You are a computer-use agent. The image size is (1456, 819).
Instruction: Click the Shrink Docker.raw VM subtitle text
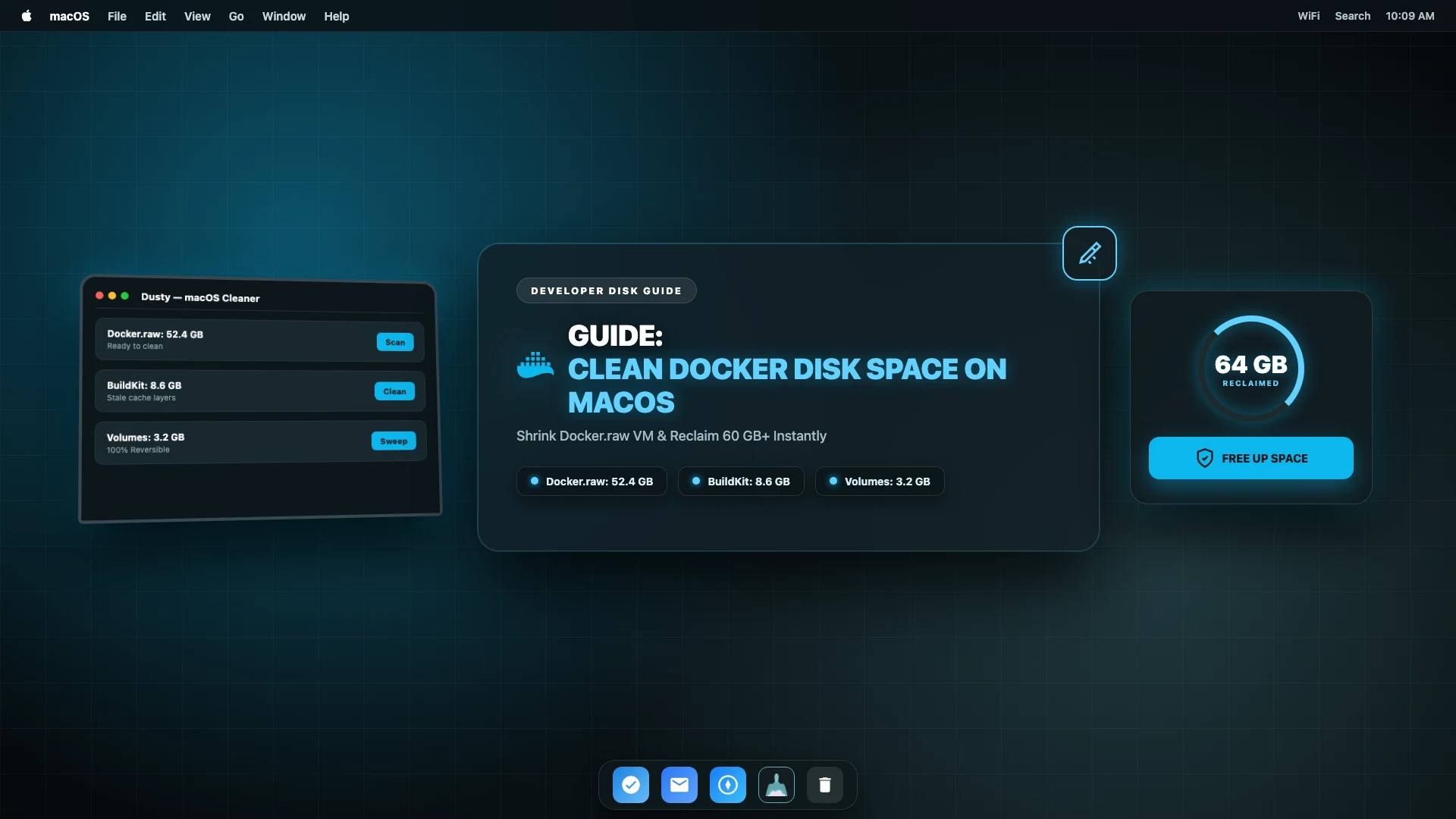671,436
